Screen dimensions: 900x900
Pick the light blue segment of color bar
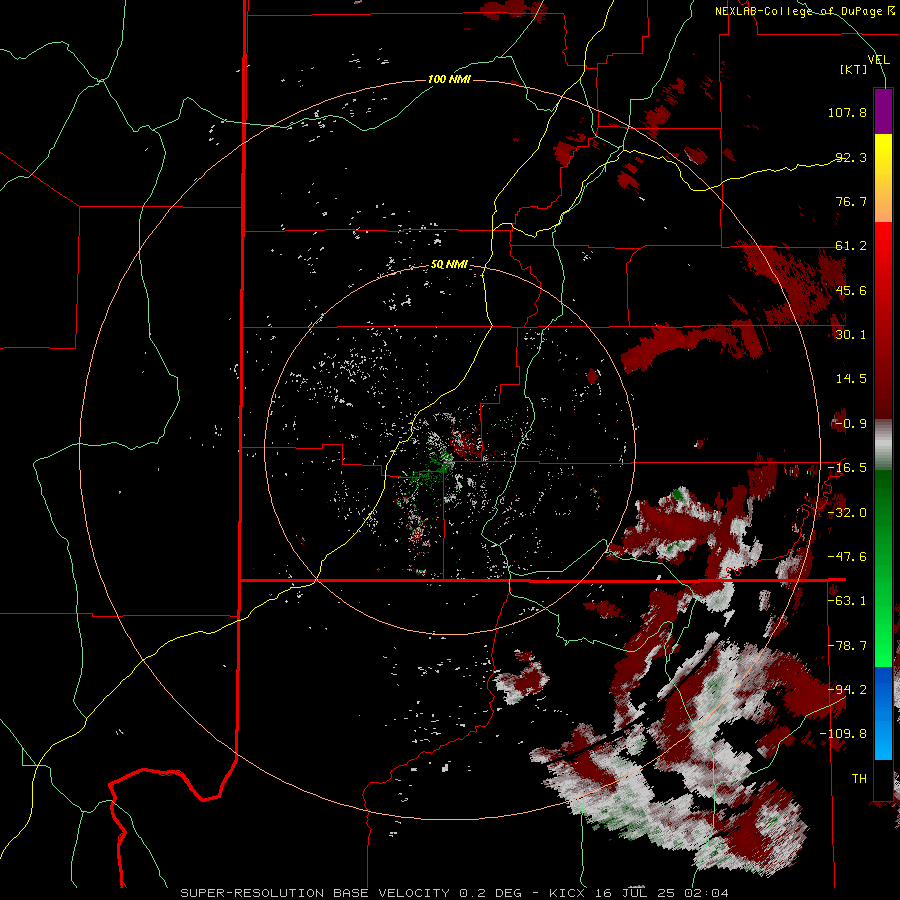click(x=883, y=738)
